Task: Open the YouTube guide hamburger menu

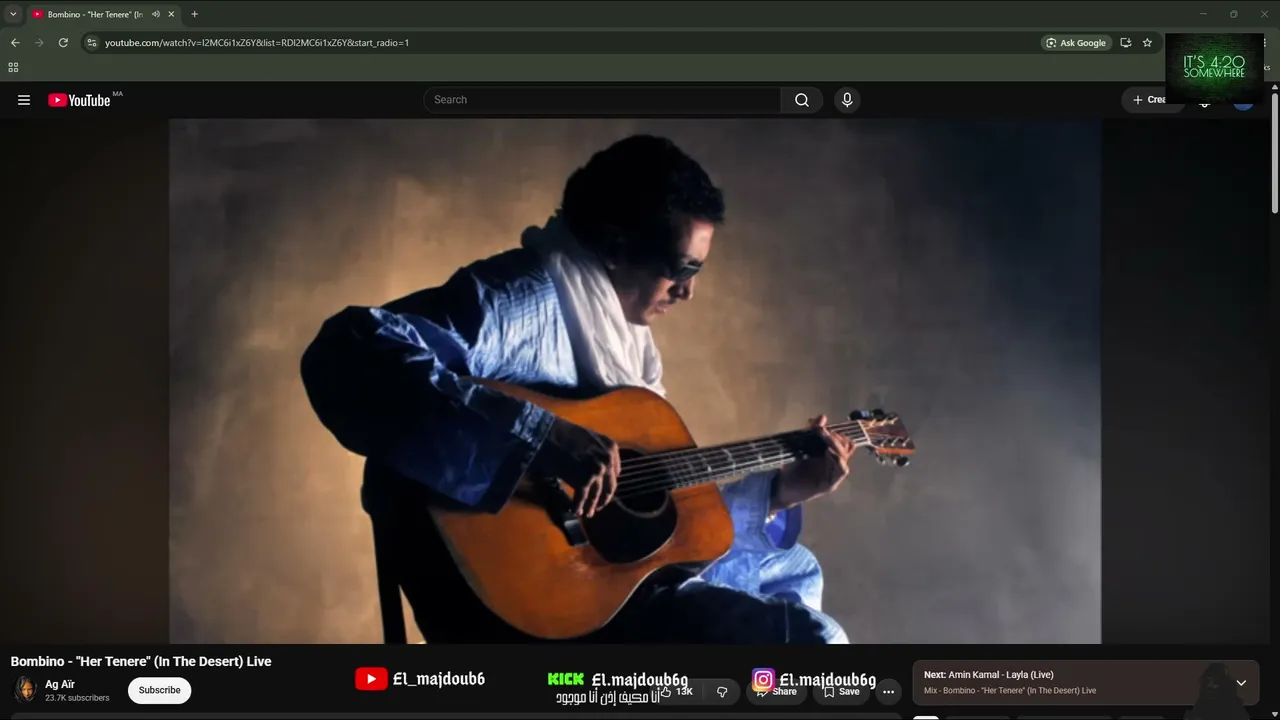Action: click(24, 100)
